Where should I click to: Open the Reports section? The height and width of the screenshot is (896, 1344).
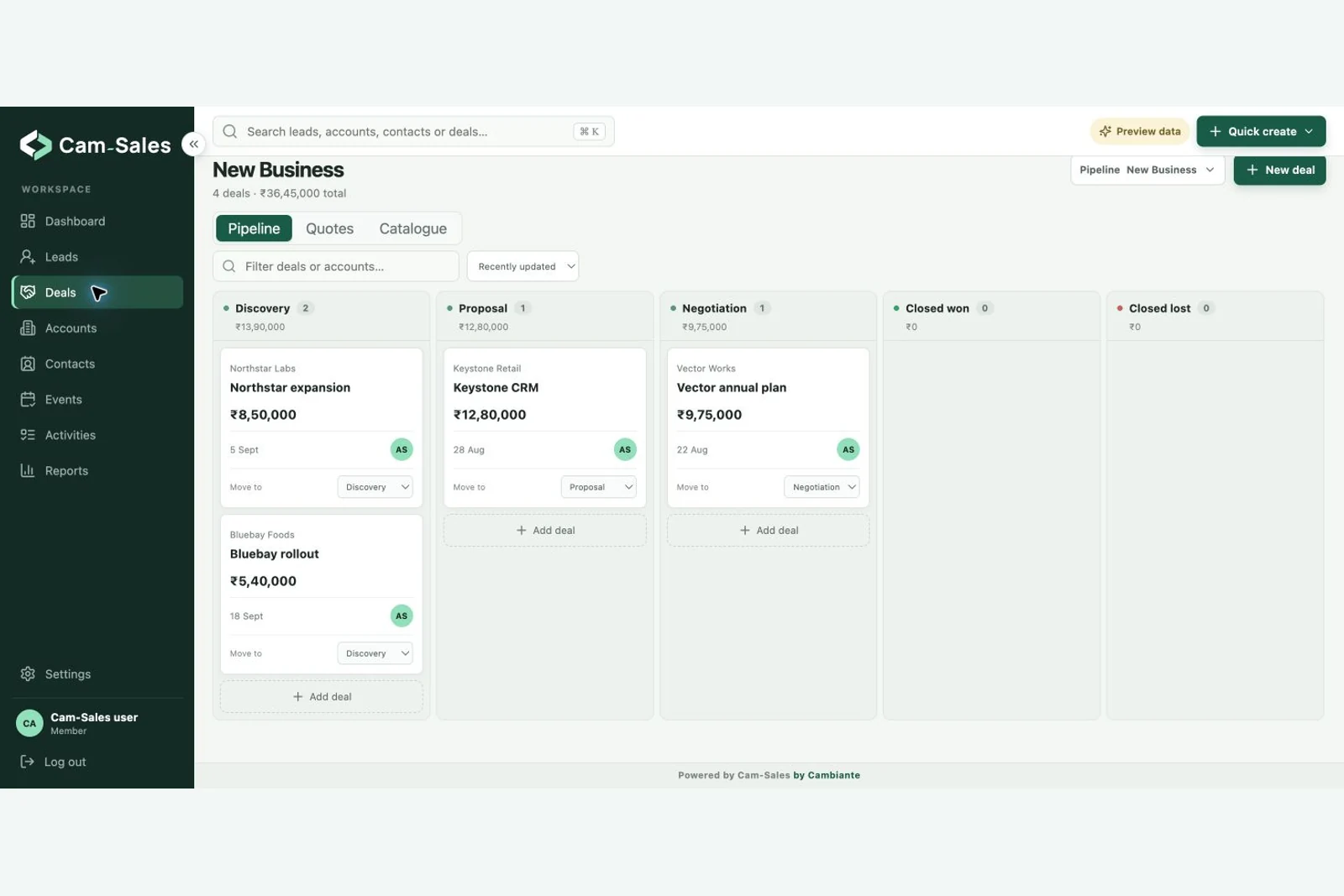[97, 471]
